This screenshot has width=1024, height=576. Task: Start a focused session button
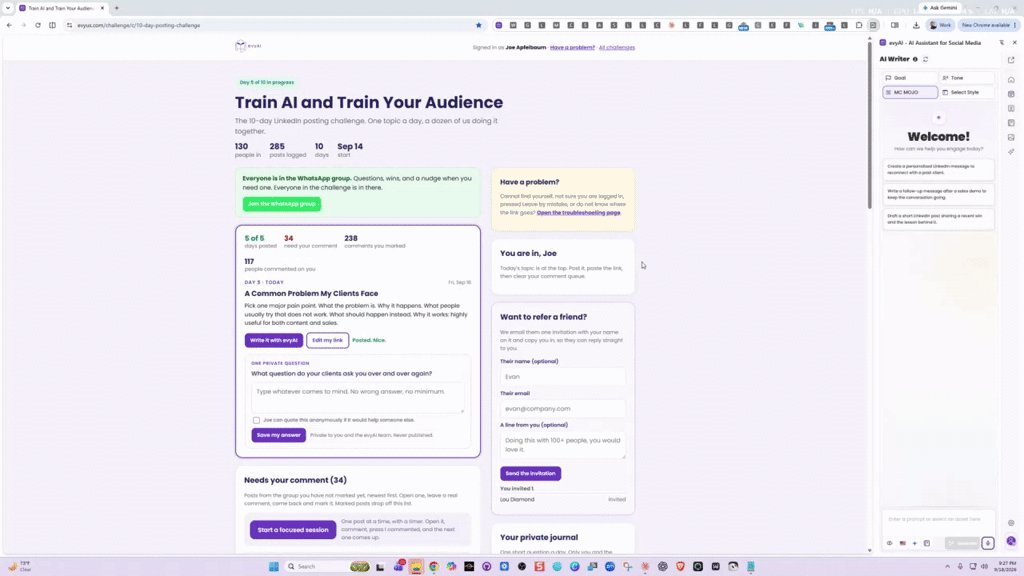(293, 530)
